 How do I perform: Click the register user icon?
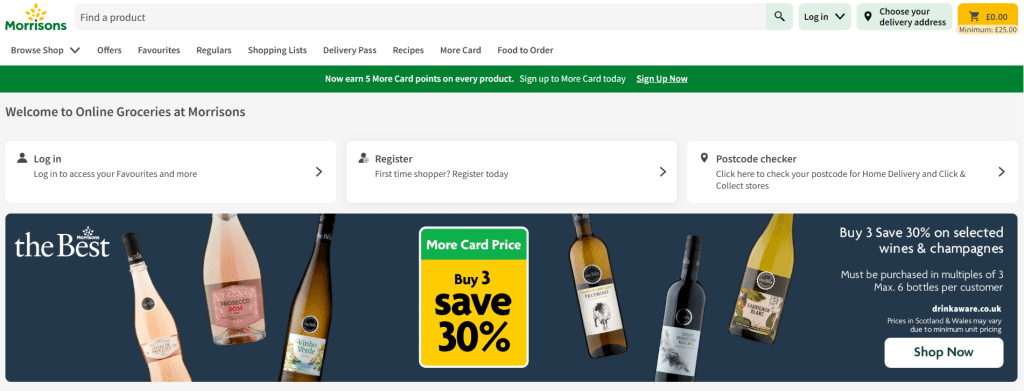point(364,158)
